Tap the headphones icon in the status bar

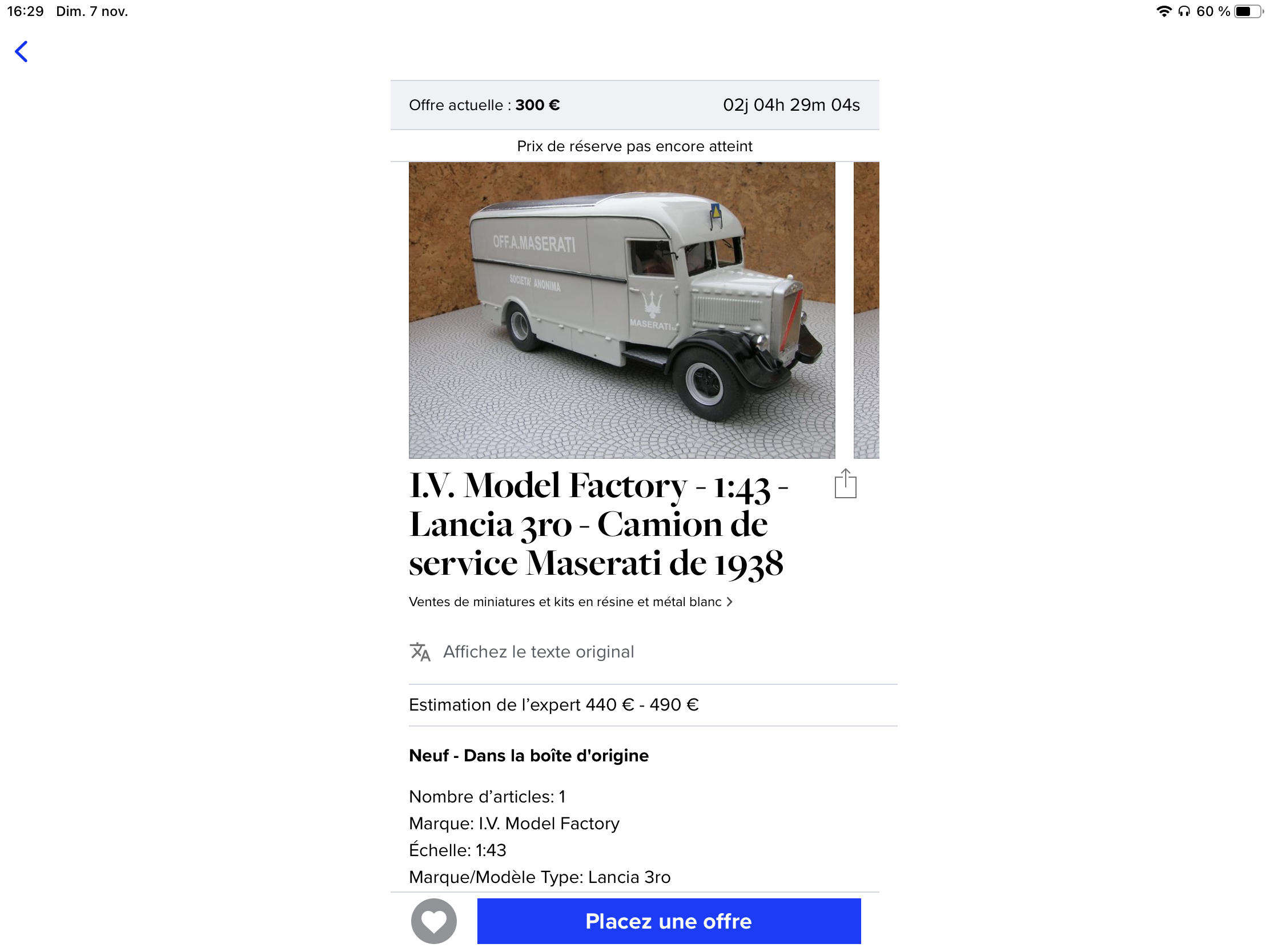coord(1184,11)
